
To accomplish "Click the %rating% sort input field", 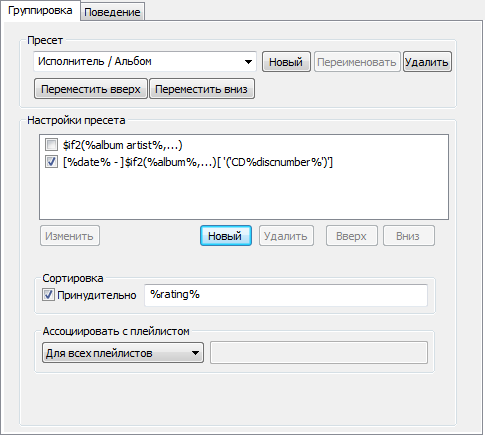I will point(286,295).
